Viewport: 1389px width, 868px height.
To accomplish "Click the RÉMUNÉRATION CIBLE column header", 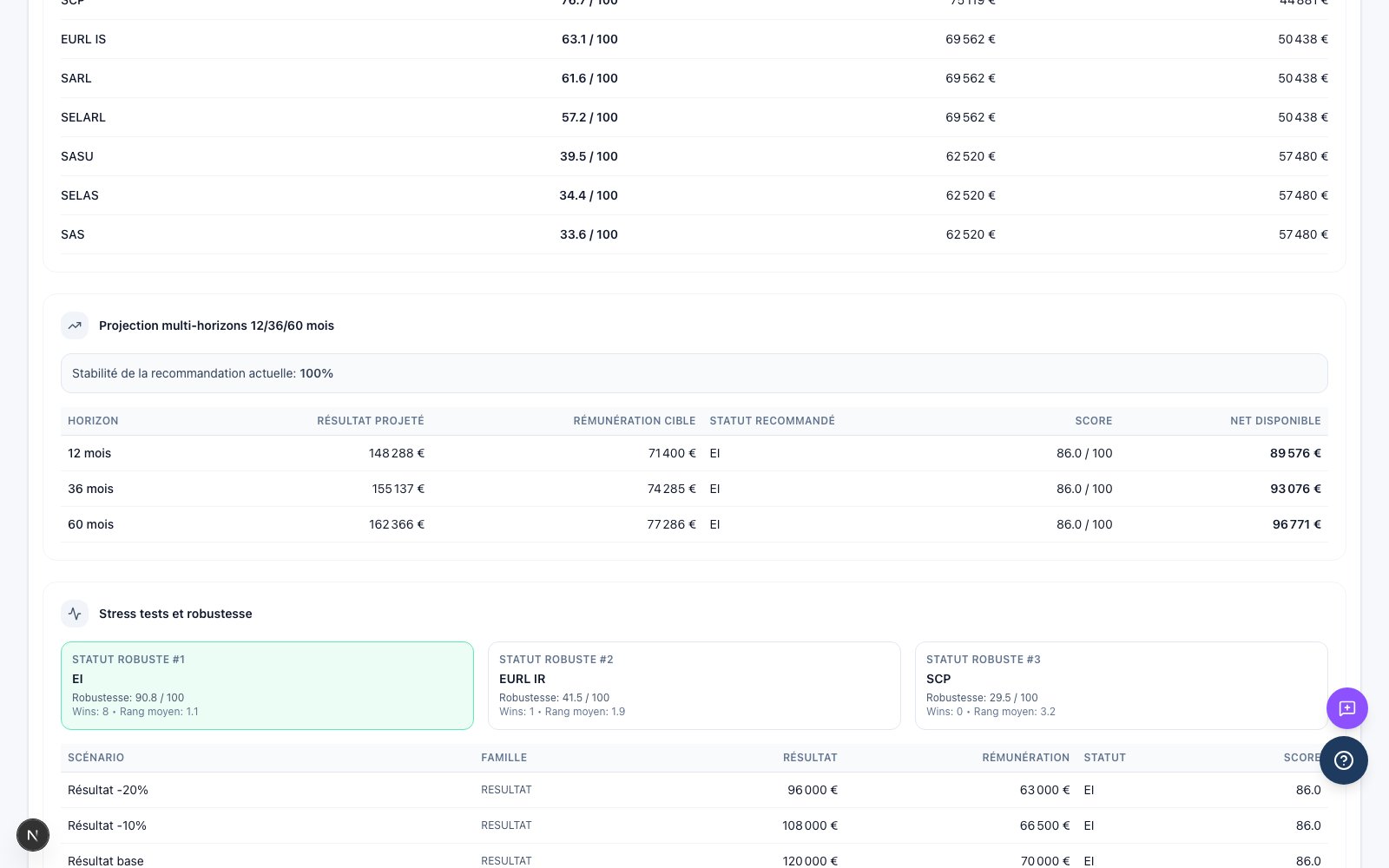I will click(635, 421).
